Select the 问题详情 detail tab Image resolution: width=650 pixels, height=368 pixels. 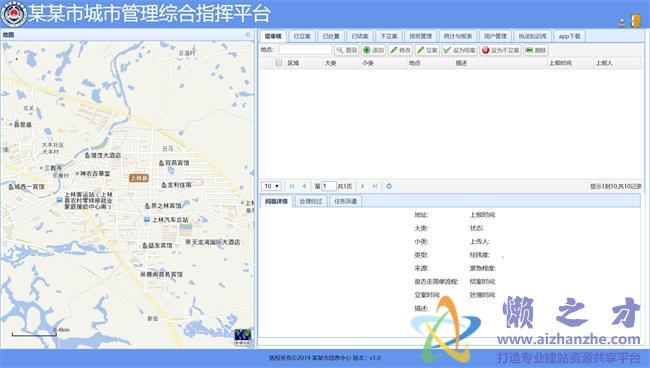click(x=276, y=201)
